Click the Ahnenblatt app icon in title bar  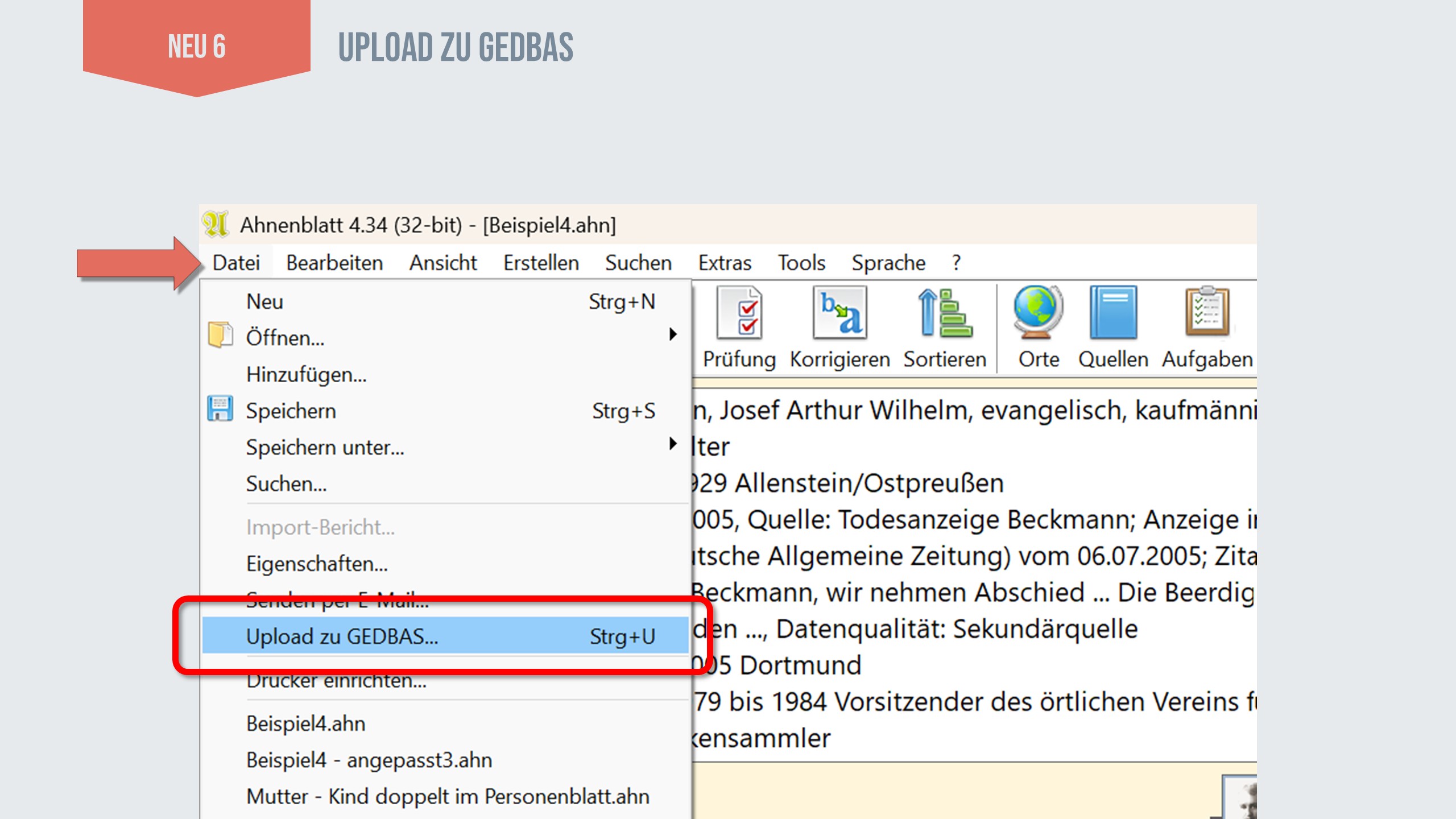pos(216,225)
